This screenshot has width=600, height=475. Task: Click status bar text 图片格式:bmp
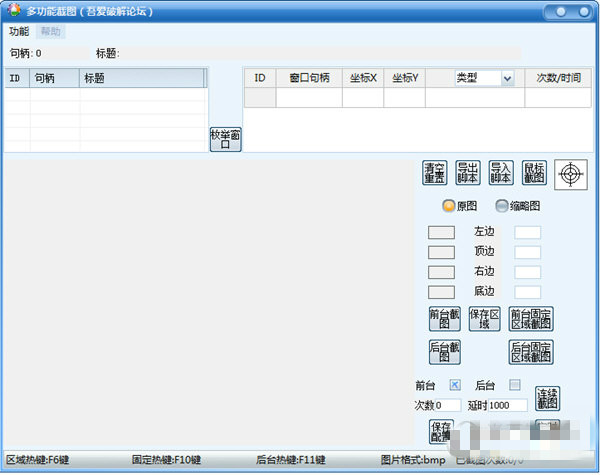pyautogui.click(x=413, y=460)
